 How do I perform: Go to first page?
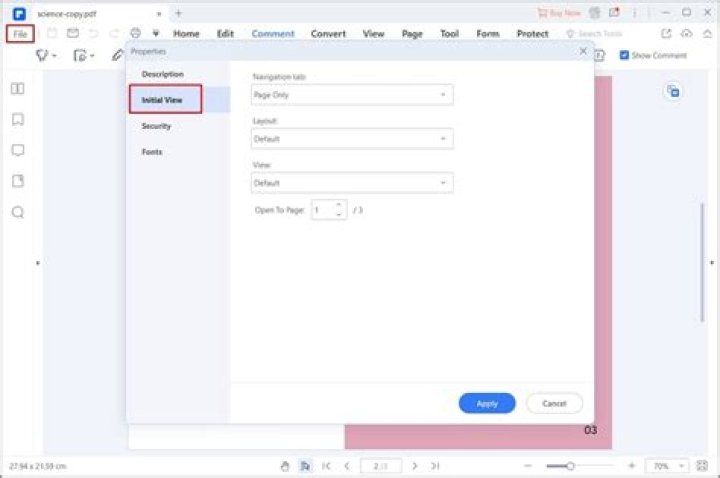[326, 466]
